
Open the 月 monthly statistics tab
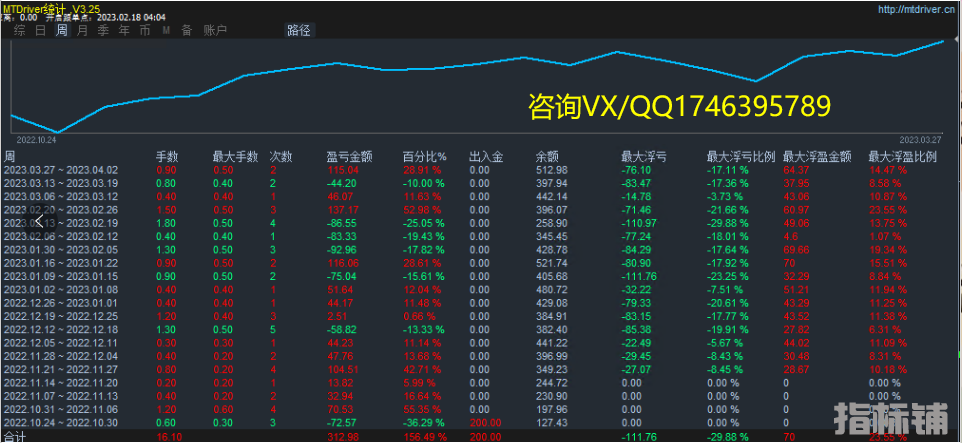82,30
